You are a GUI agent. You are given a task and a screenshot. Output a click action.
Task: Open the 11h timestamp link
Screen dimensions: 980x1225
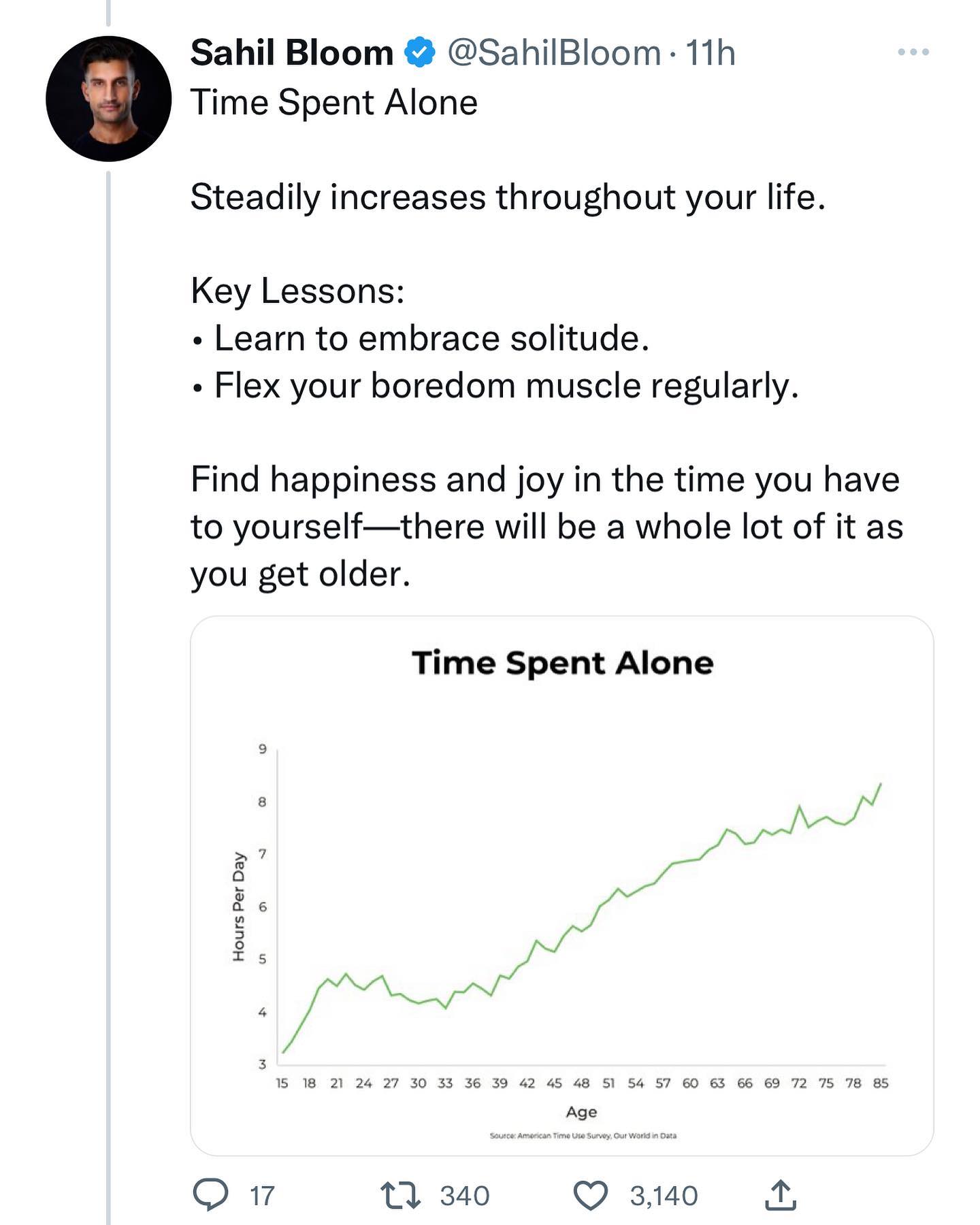click(x=710, y=53)
